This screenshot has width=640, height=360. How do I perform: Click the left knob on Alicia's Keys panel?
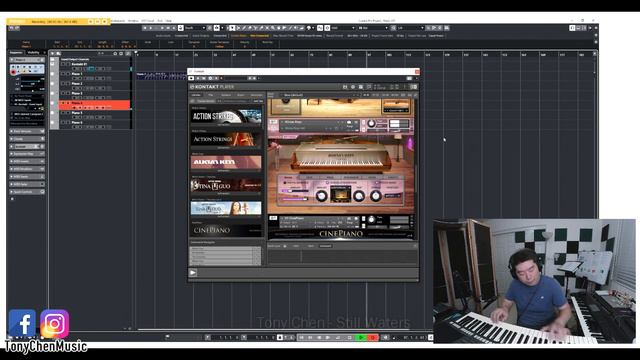pos(322,196)
